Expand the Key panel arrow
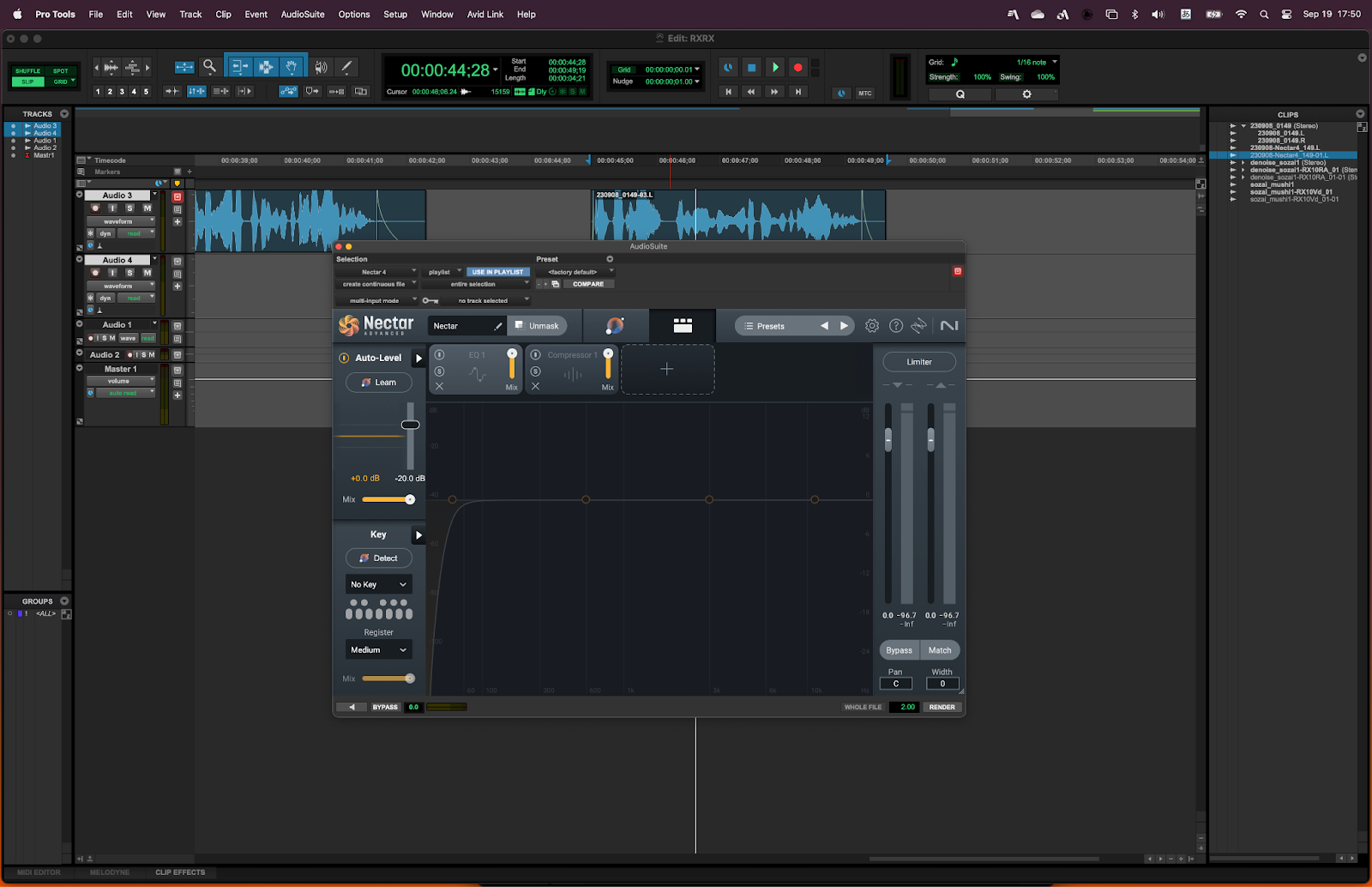Viewport: 1372px width, 887px height. 418,535
